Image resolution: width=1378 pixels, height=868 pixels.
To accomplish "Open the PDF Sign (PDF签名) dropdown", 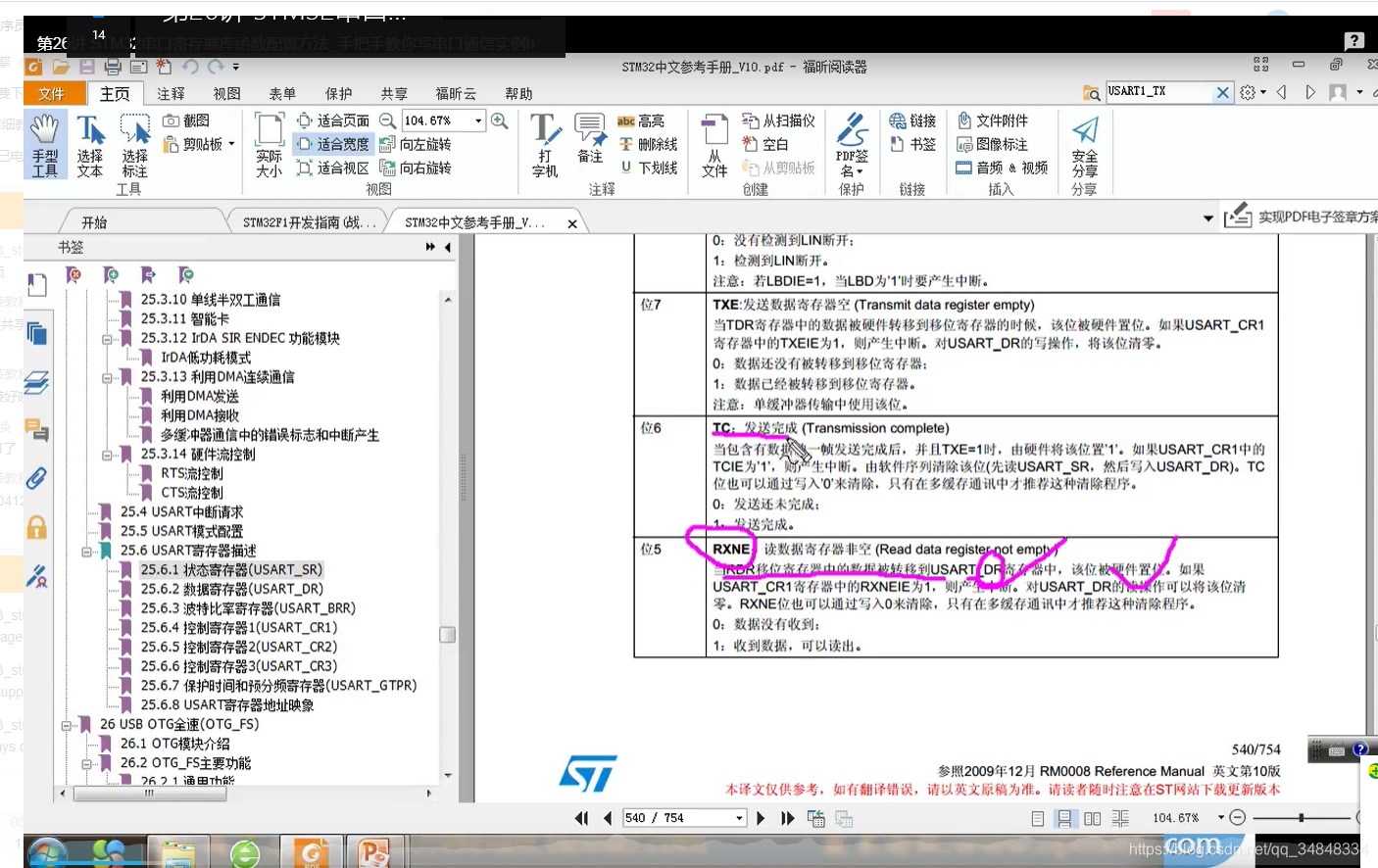I will pyautogui.click(x=852, y=144).
